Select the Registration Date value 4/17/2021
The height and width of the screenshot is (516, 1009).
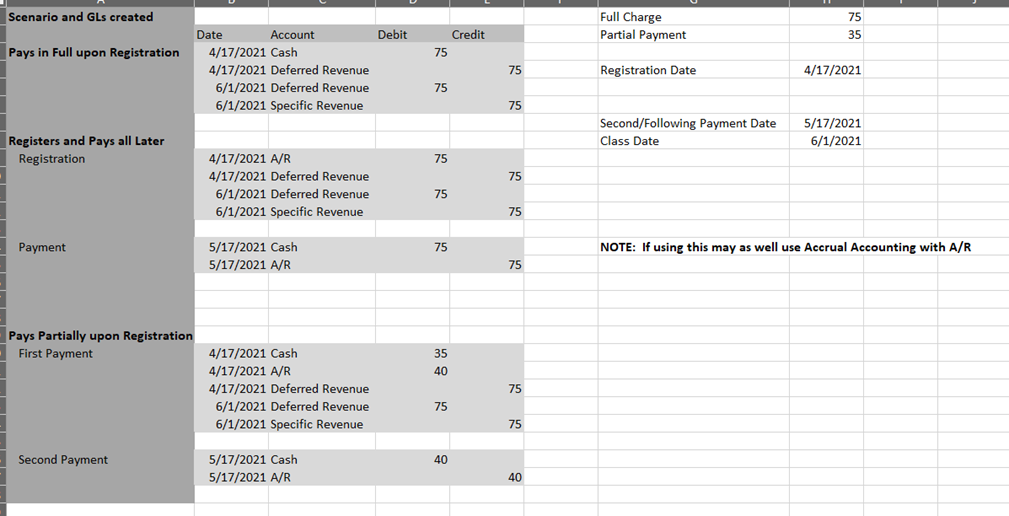tap(826, 70)
